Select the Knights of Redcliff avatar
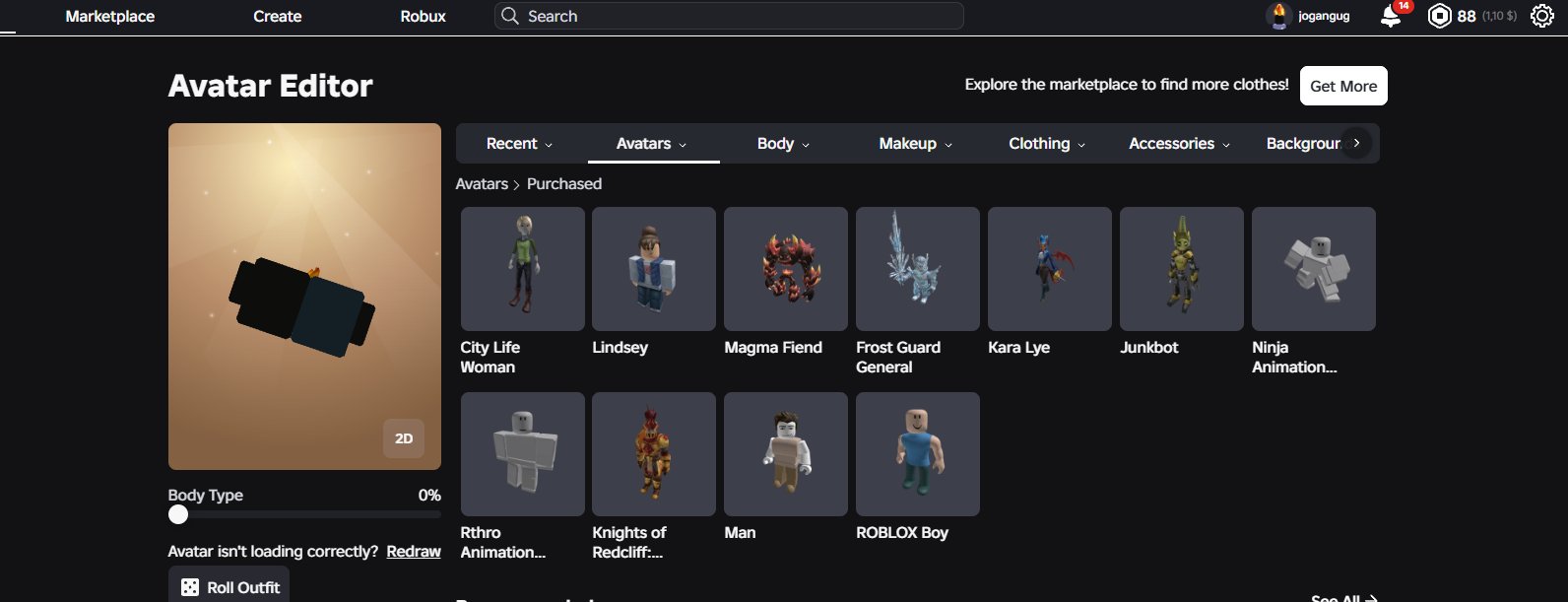The height and width of the screenshot is (602, 1568). (x=654, y=454)
